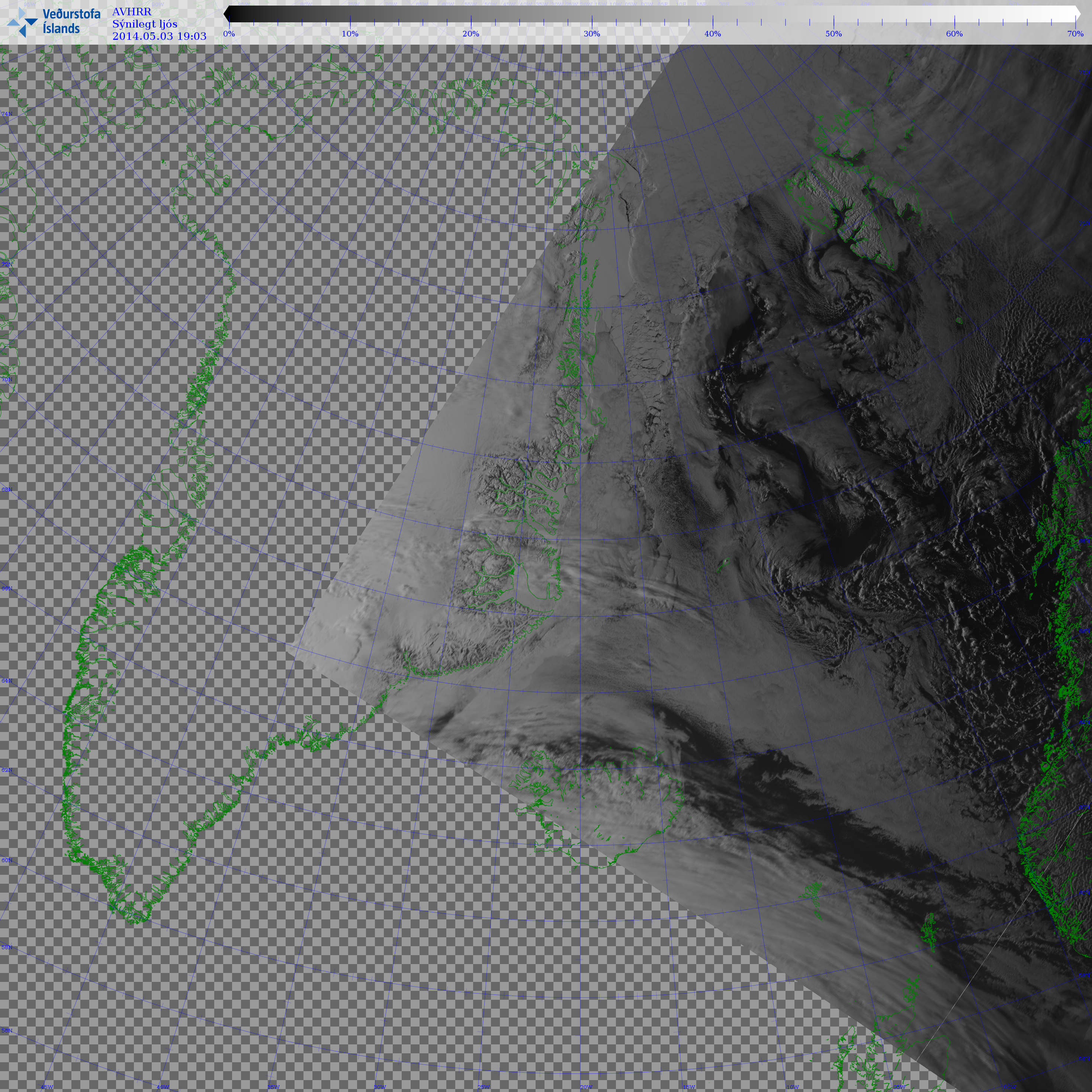The width and height of the screenshot is (1092, 1092).
Task: Click the 2014.05.03 19:03 timestamp
Action: coord(160,36)
